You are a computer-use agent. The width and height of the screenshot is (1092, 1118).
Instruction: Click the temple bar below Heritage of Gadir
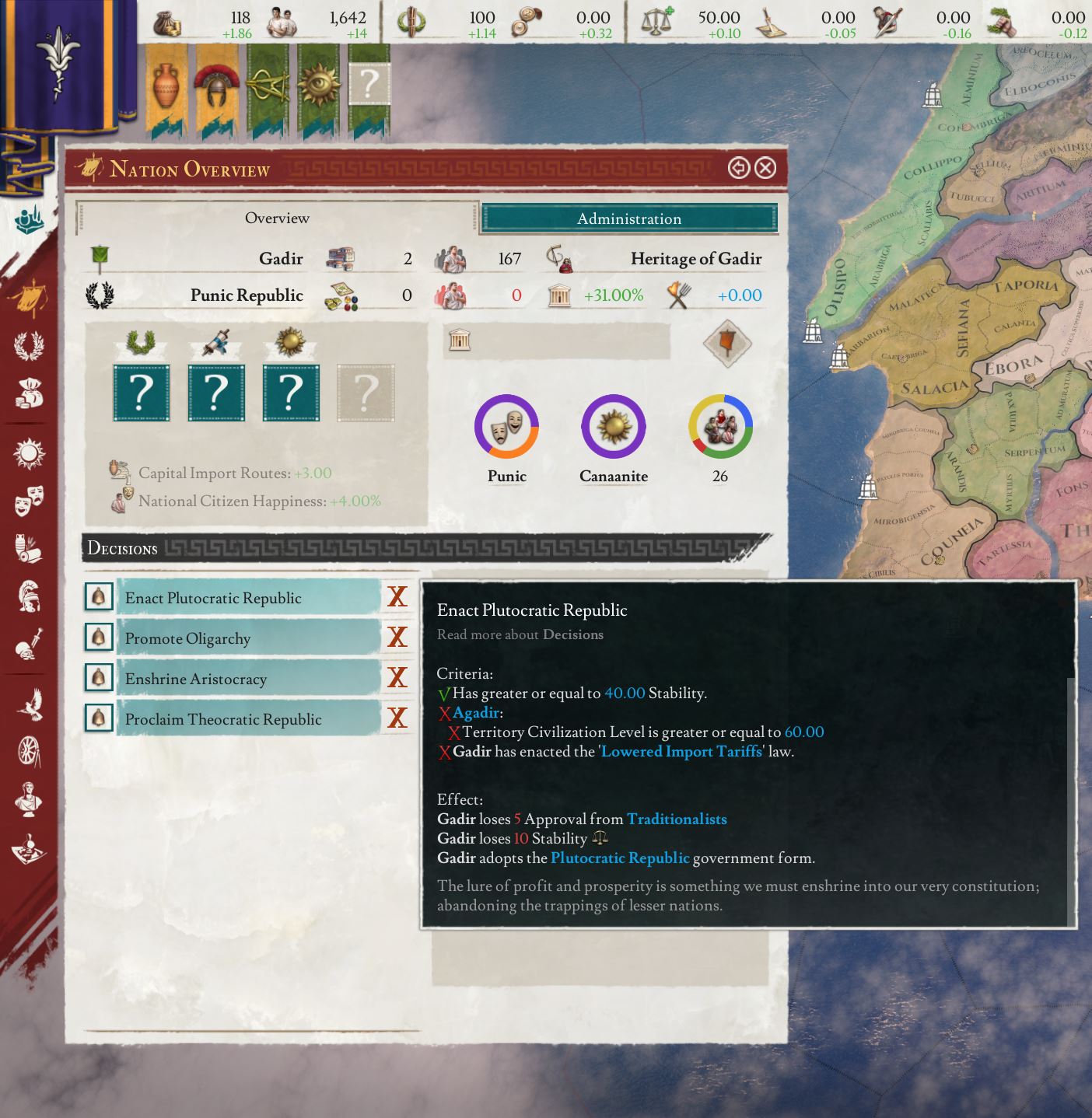click(556, 341)
